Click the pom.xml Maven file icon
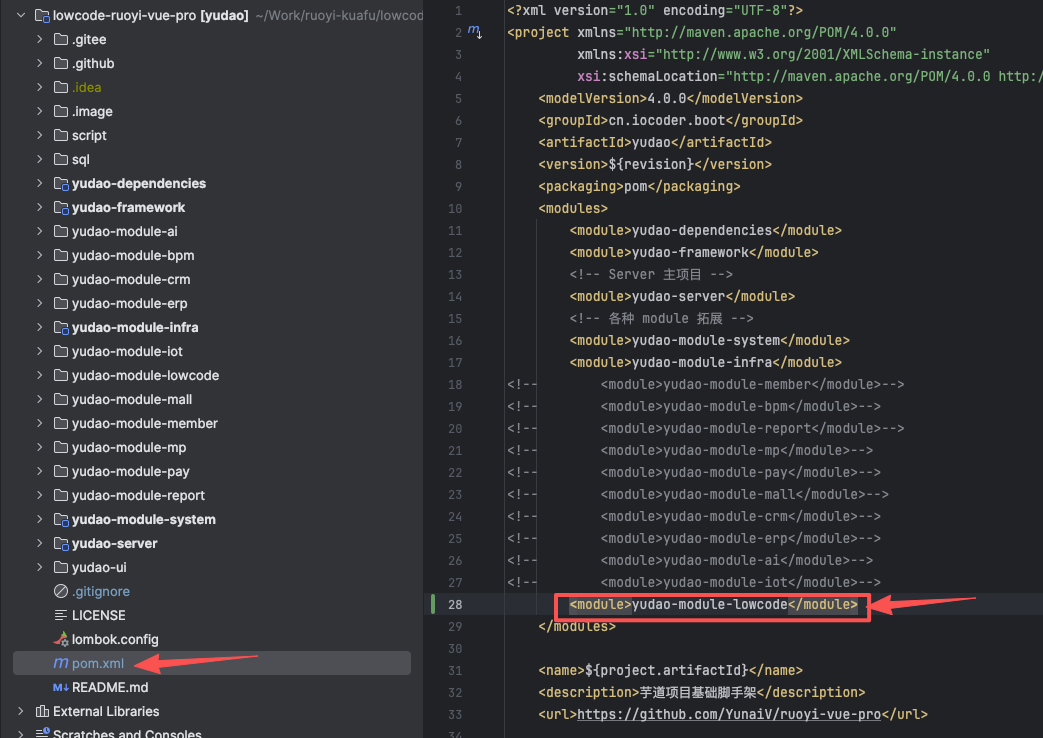 pos(61,663)
